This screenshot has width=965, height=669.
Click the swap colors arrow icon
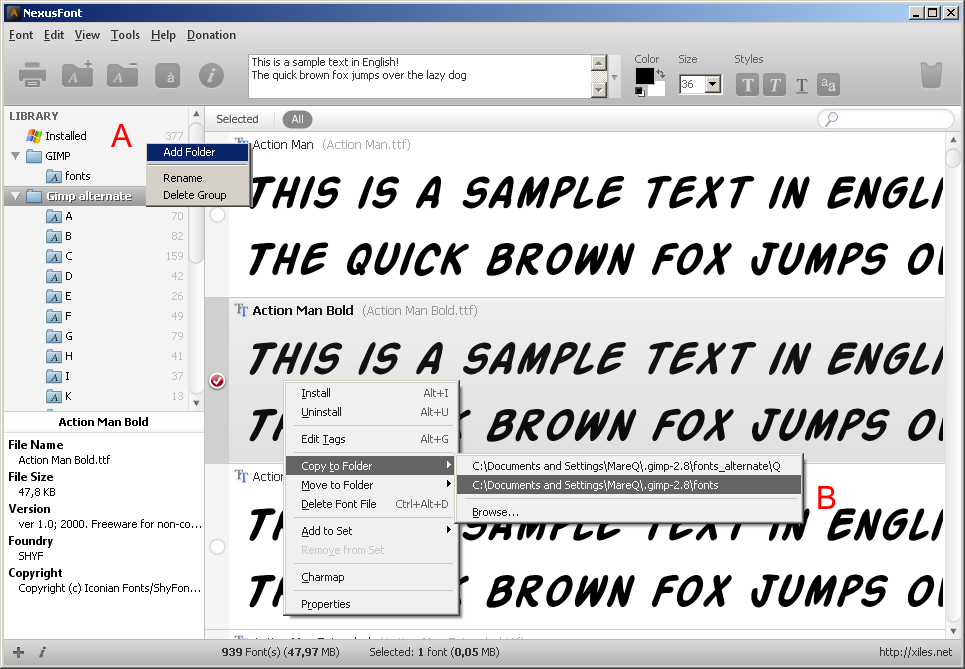click(660, 73)
